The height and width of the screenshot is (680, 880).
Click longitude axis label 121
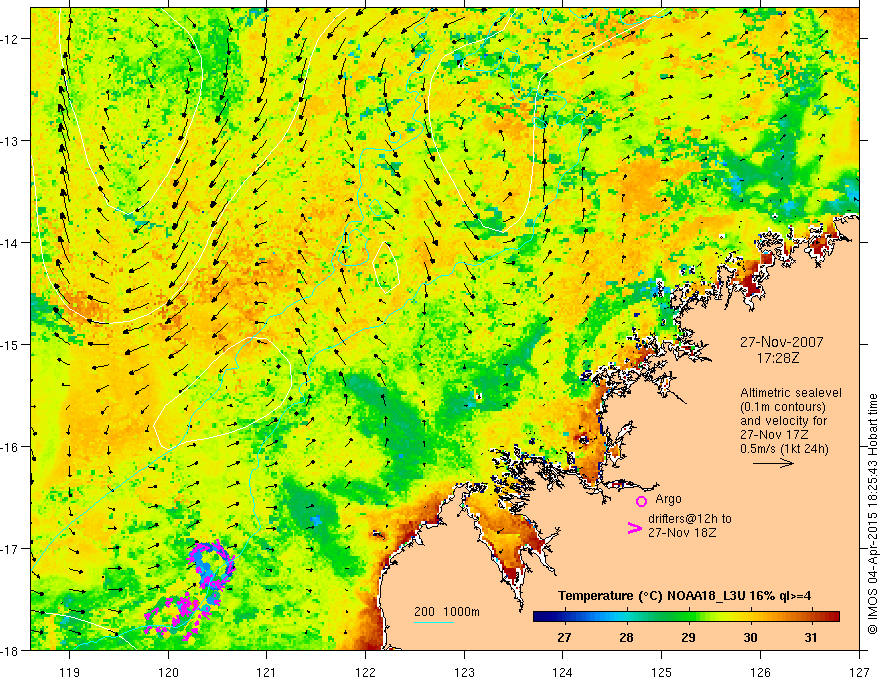pos(267,672)
